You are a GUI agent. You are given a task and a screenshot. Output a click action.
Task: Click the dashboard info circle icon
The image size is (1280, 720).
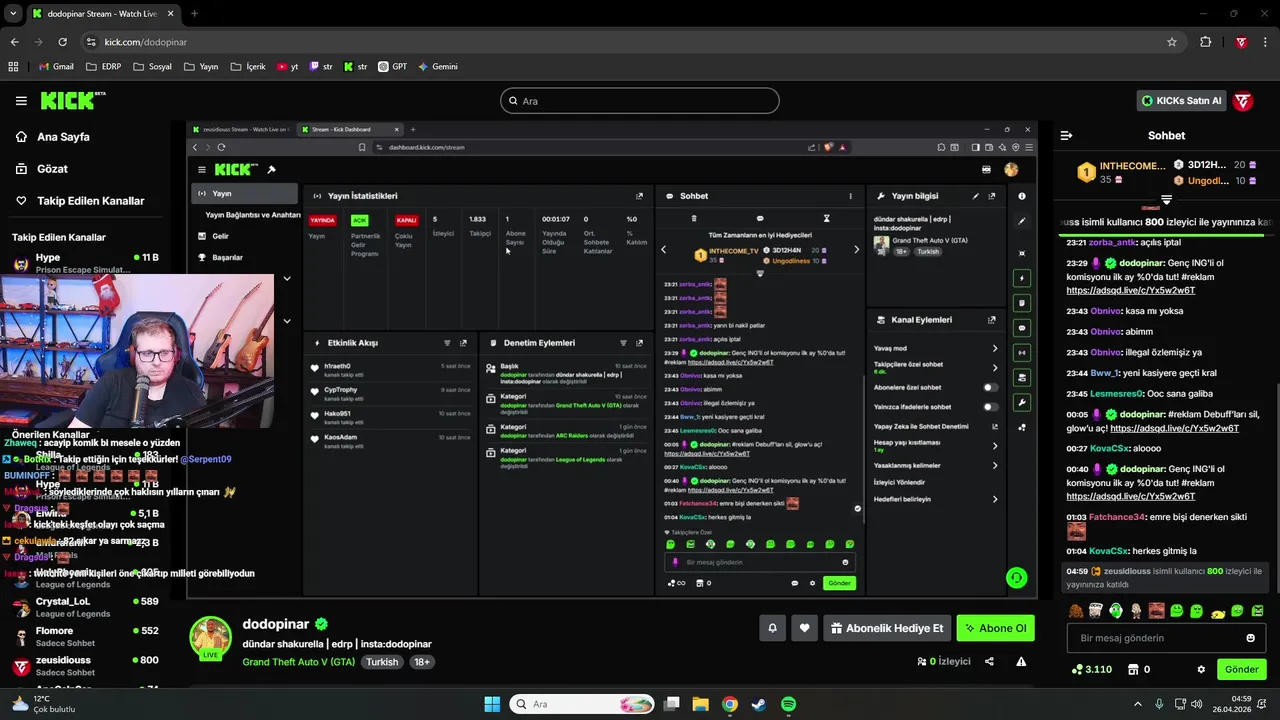pos(1021,196)
